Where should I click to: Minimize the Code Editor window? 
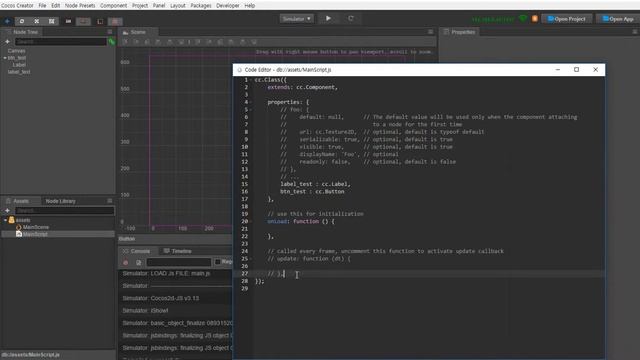pos(558,69)
